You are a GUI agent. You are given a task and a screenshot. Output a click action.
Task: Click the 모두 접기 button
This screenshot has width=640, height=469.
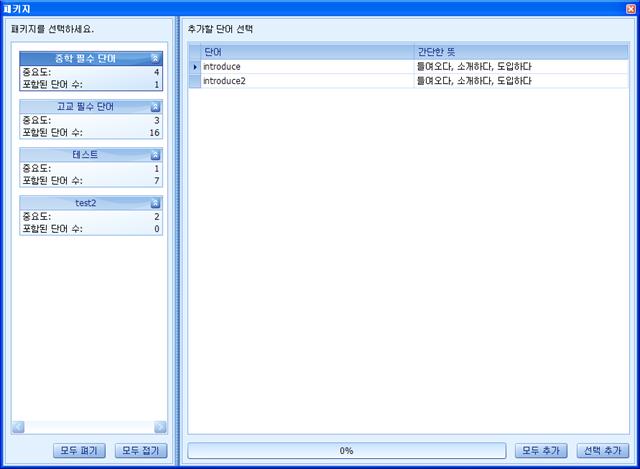(x=141, y=451)
